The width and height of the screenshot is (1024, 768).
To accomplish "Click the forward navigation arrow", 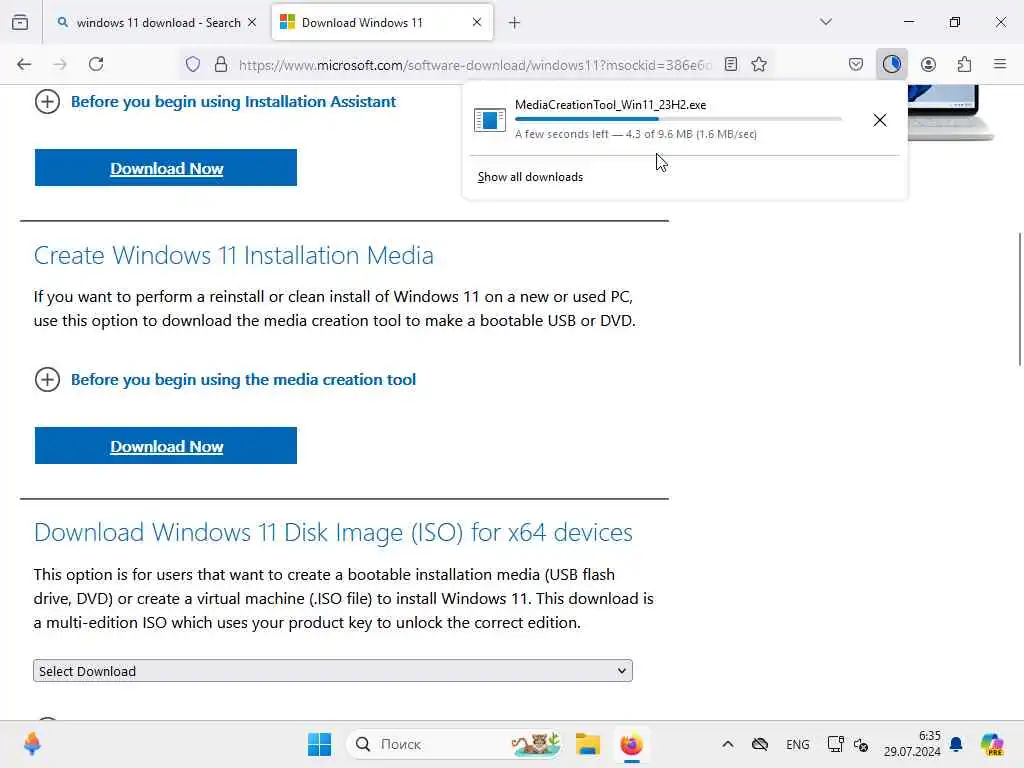I will (60, 64).
